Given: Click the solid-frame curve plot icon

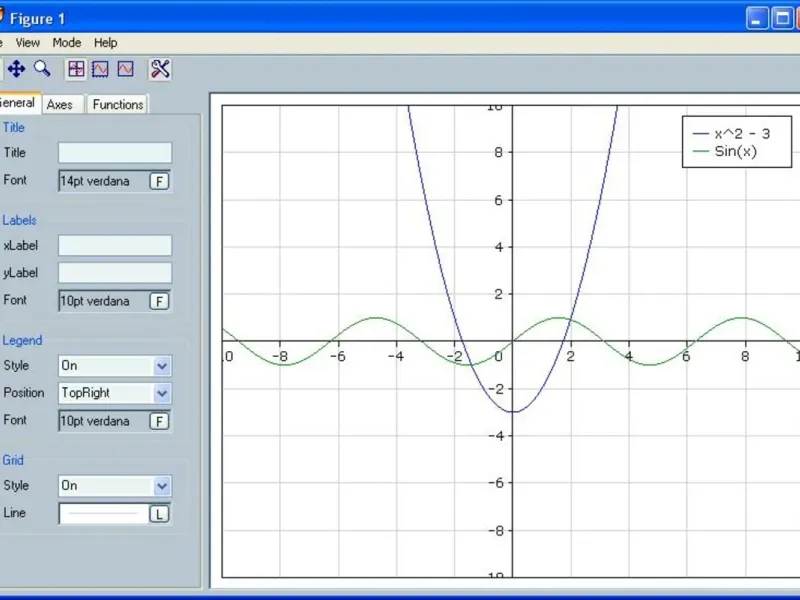Looking at the screenshot, I should point(126,69).
